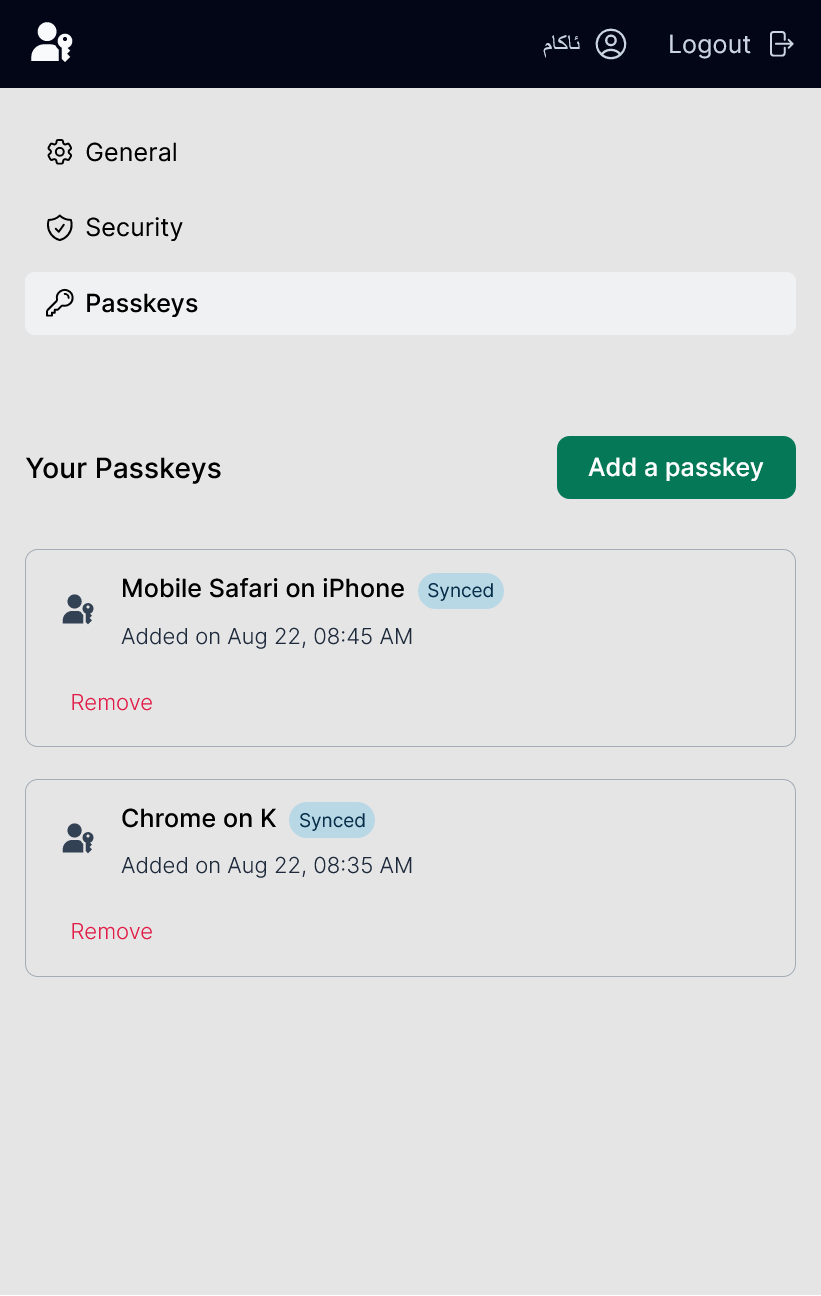Click the Add a passkey button
This screenshot has height=1296, width=821.
point(676,467)
